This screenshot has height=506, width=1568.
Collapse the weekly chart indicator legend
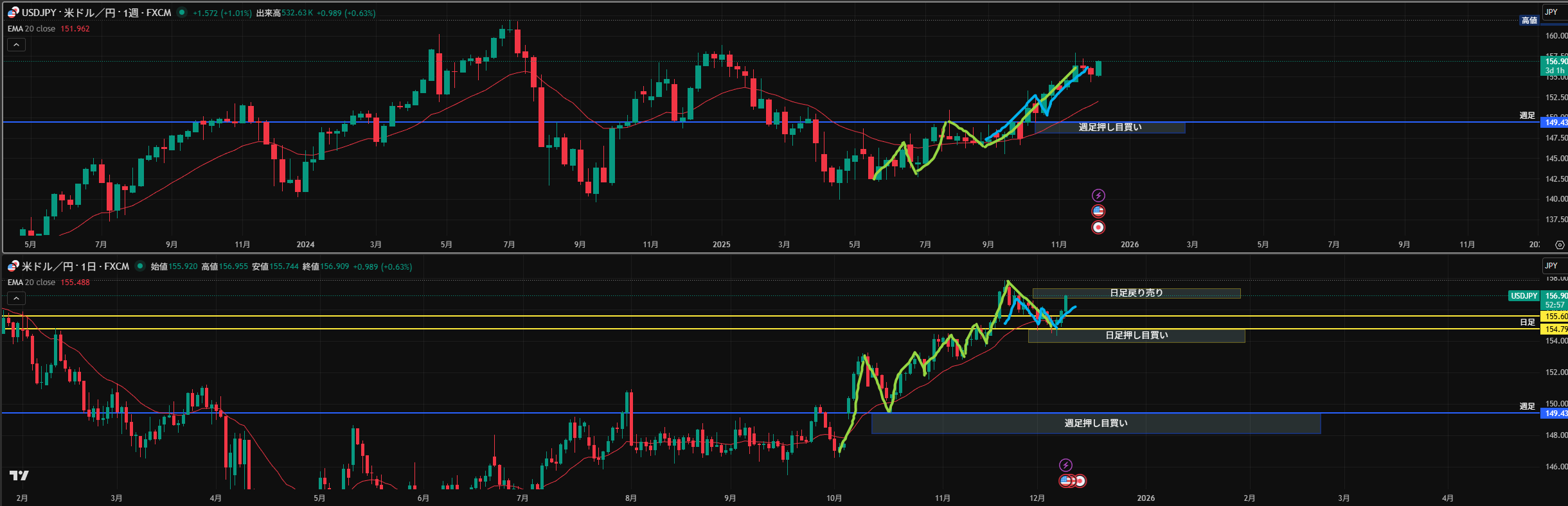pyautogui.click(x=16, y=44)
